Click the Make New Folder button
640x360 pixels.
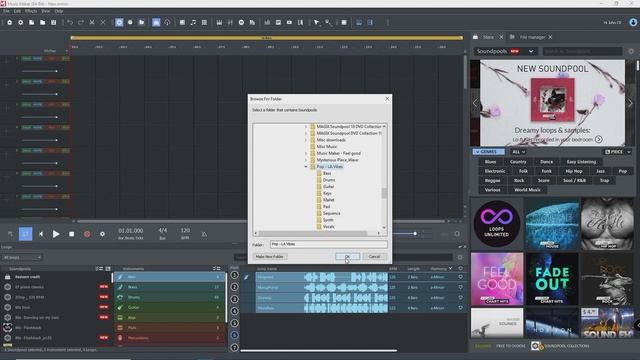pyautogui.click(x=269, y=256)
